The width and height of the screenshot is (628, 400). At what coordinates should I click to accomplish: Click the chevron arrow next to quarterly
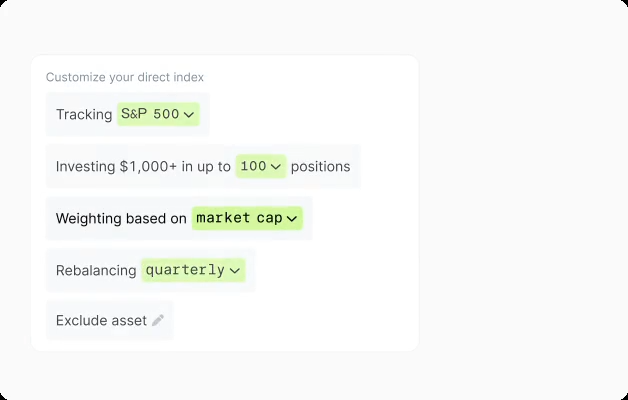click(235, 270)
